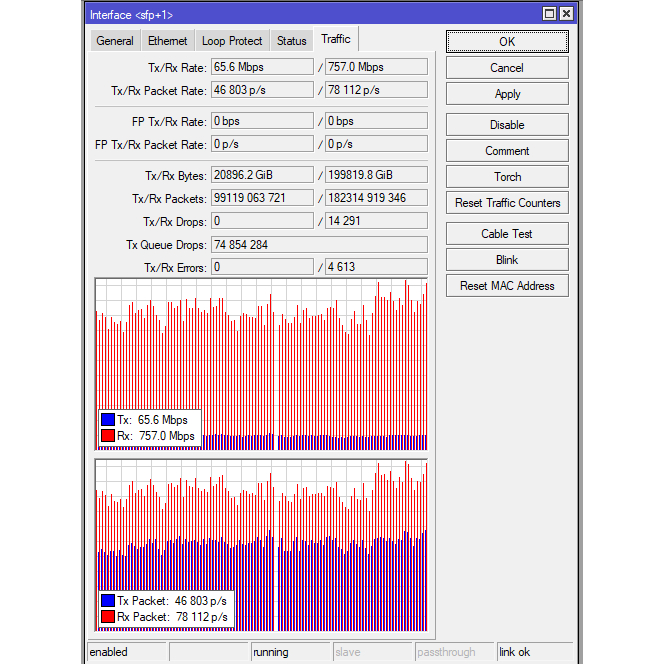664x664 pixels.
Task: Switch to the General tab
Action: click(x=115, y=41)
